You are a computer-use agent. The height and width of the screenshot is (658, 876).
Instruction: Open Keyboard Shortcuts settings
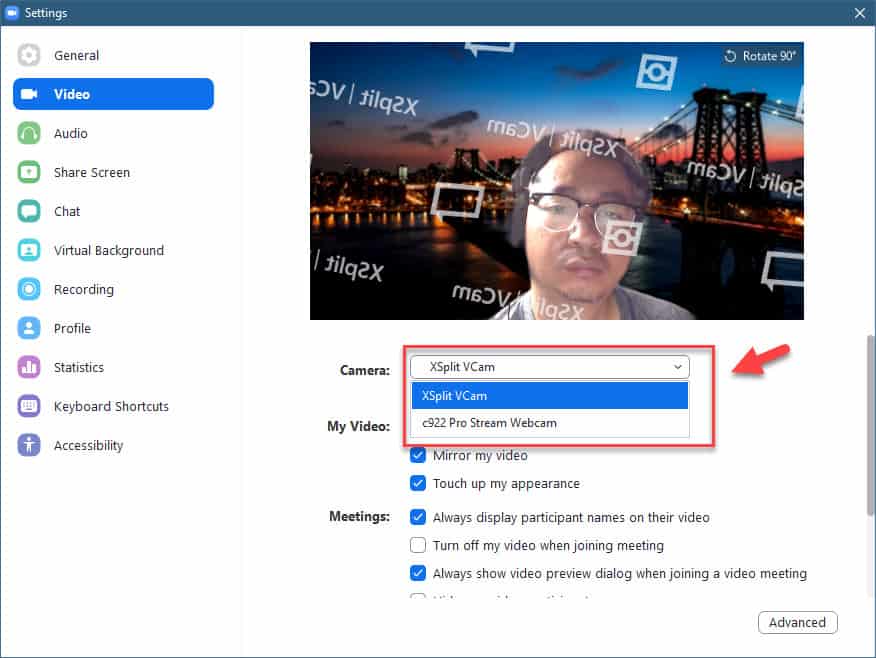(113, 406)
